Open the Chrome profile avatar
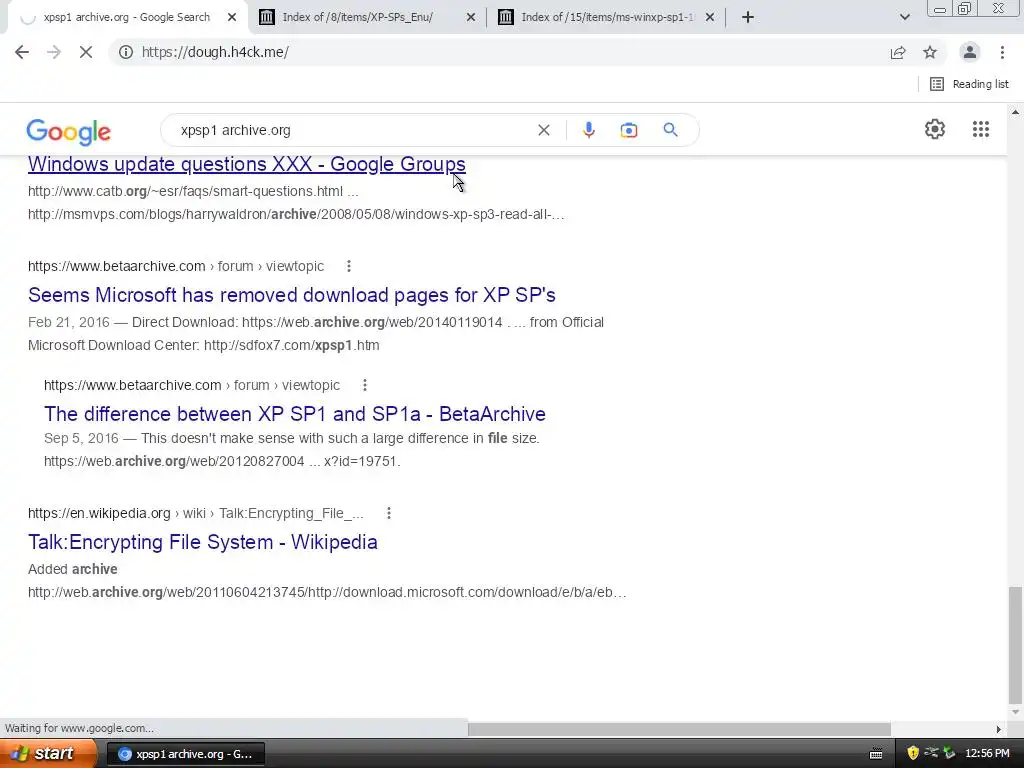1024x768 pixels. point(970,52)
